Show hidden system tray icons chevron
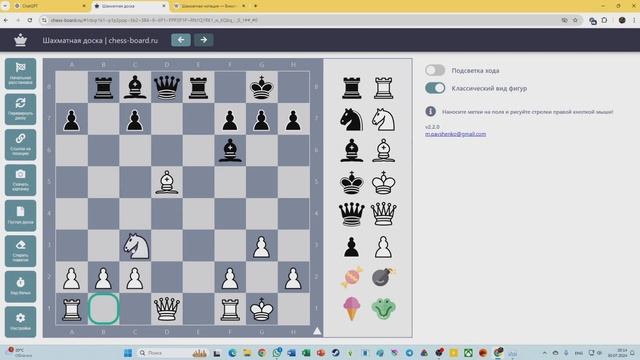 (544, 353)
